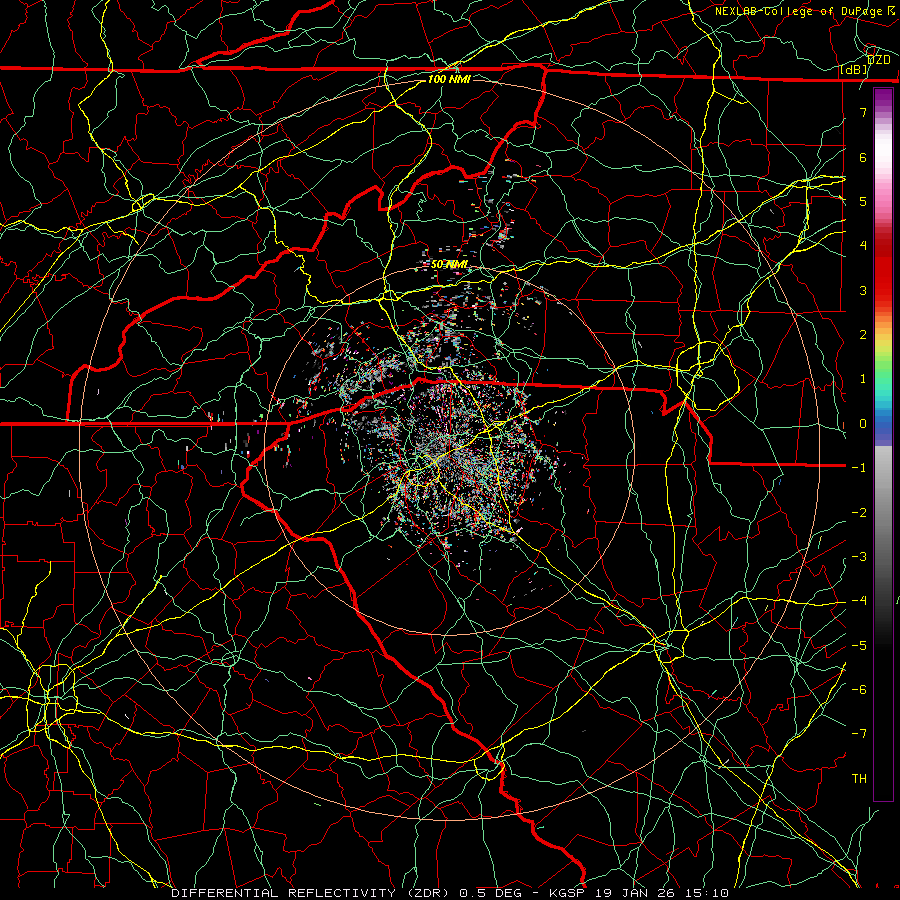Viewport: 900px width, 900px height.
Task: Click the TH threshold label on legend
Action: pyautogui.click(x=859, y=779)
